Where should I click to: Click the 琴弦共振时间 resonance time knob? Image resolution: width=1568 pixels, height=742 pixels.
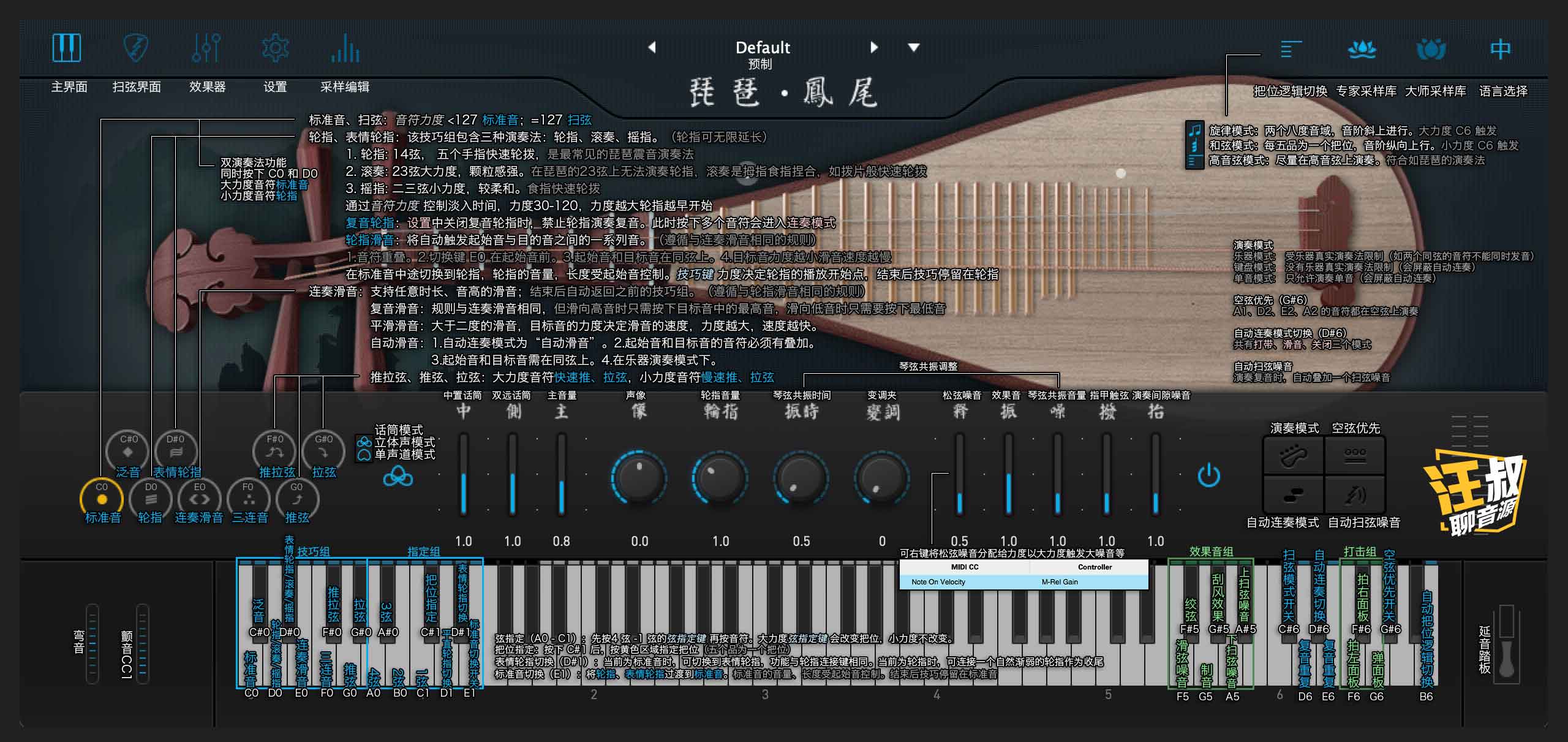801,477
